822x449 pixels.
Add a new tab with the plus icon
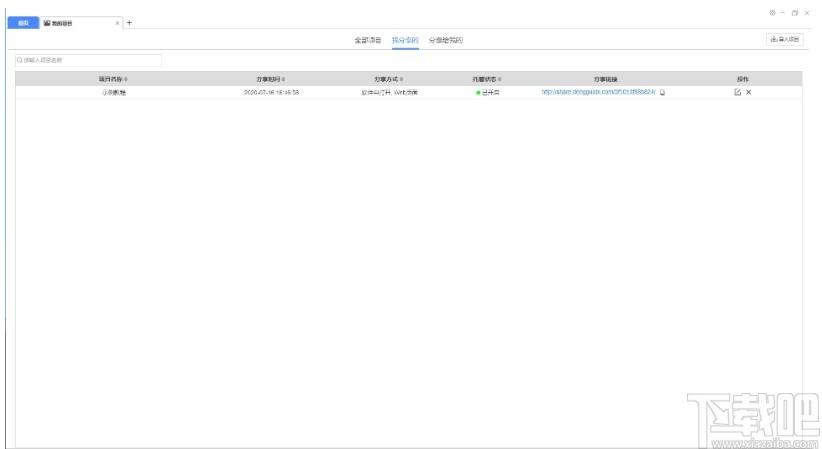point(129,23)
